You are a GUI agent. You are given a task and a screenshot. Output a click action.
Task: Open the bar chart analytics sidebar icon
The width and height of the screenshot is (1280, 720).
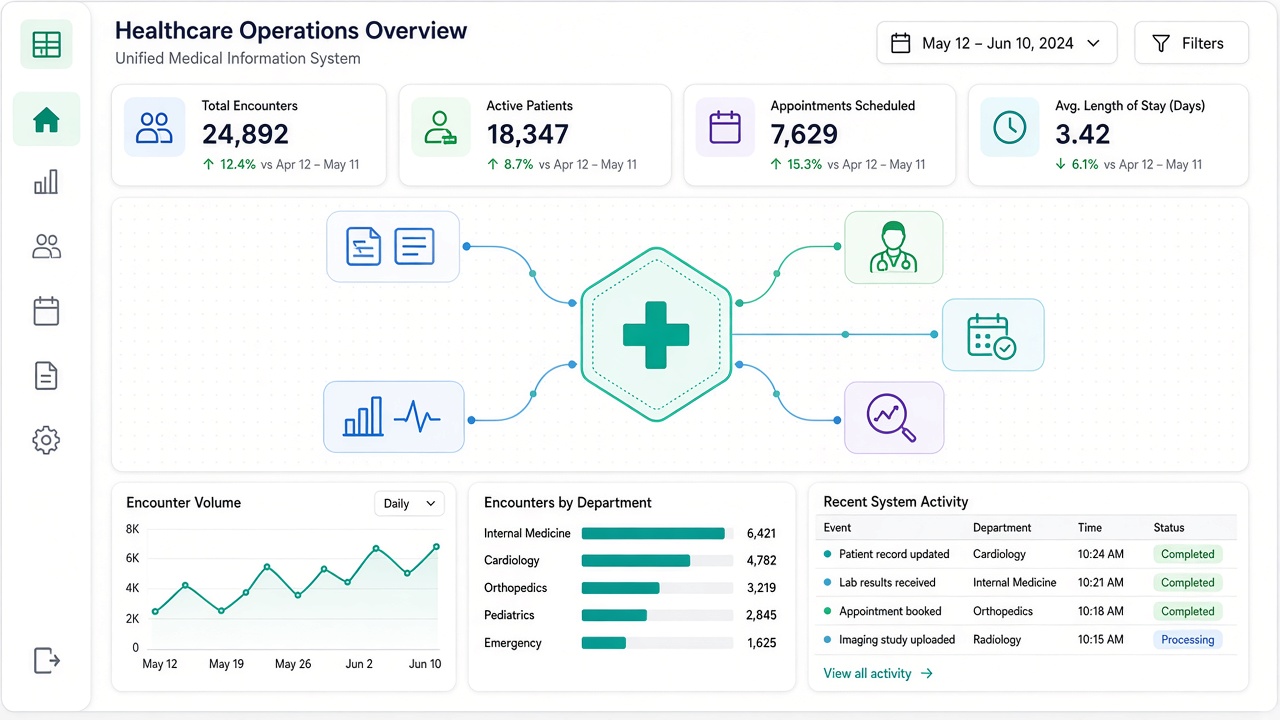pyautogui.click(x=46, y=182)
